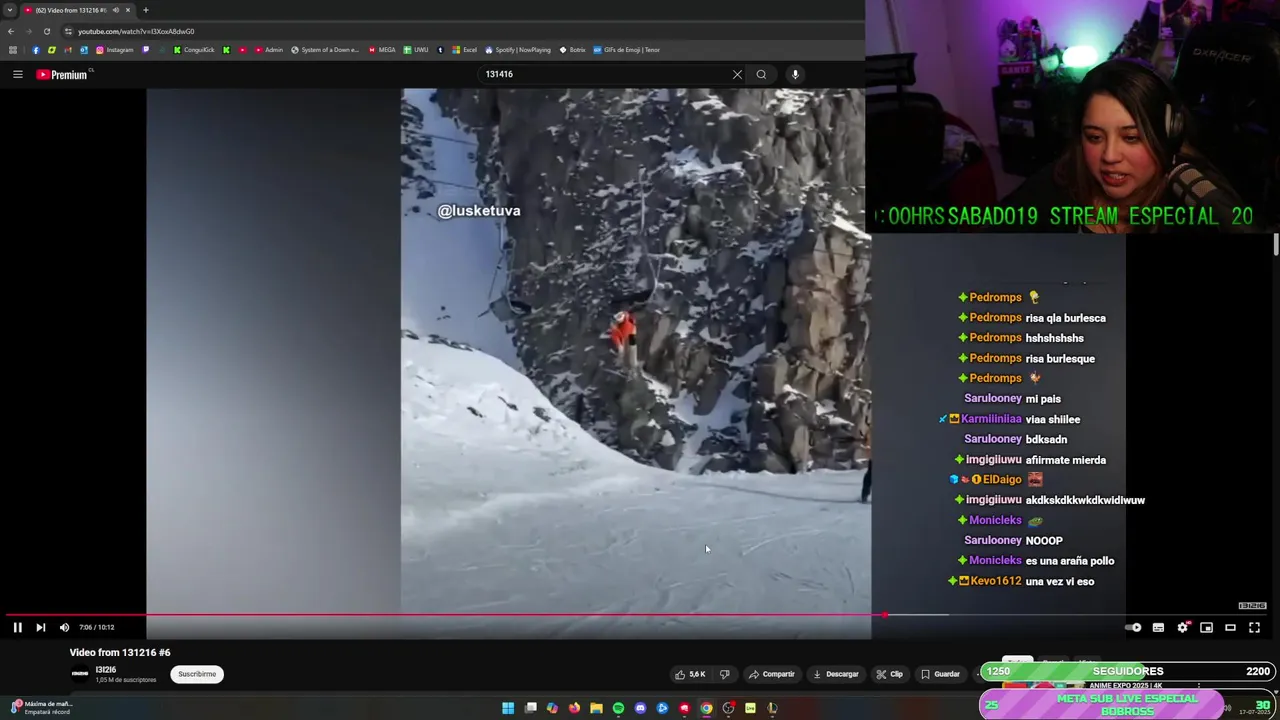Image resolution: width=1280 pixels, height=720 pixels.
Task: Click chat message 'es una araña pollo'
Action: coord(1070,561)
